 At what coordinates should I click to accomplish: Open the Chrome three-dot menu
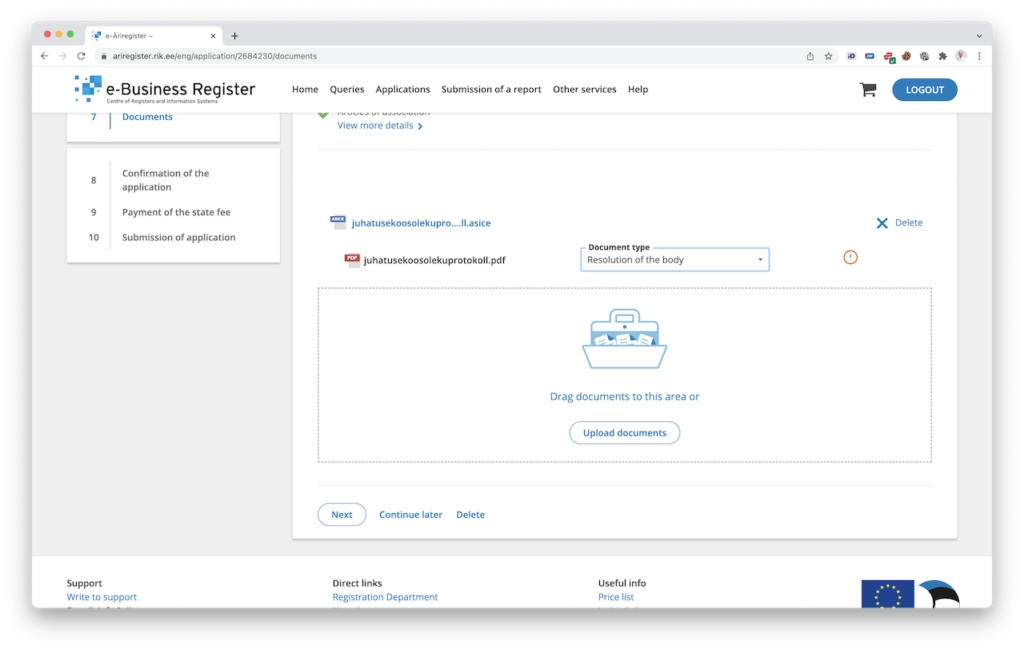979,56
